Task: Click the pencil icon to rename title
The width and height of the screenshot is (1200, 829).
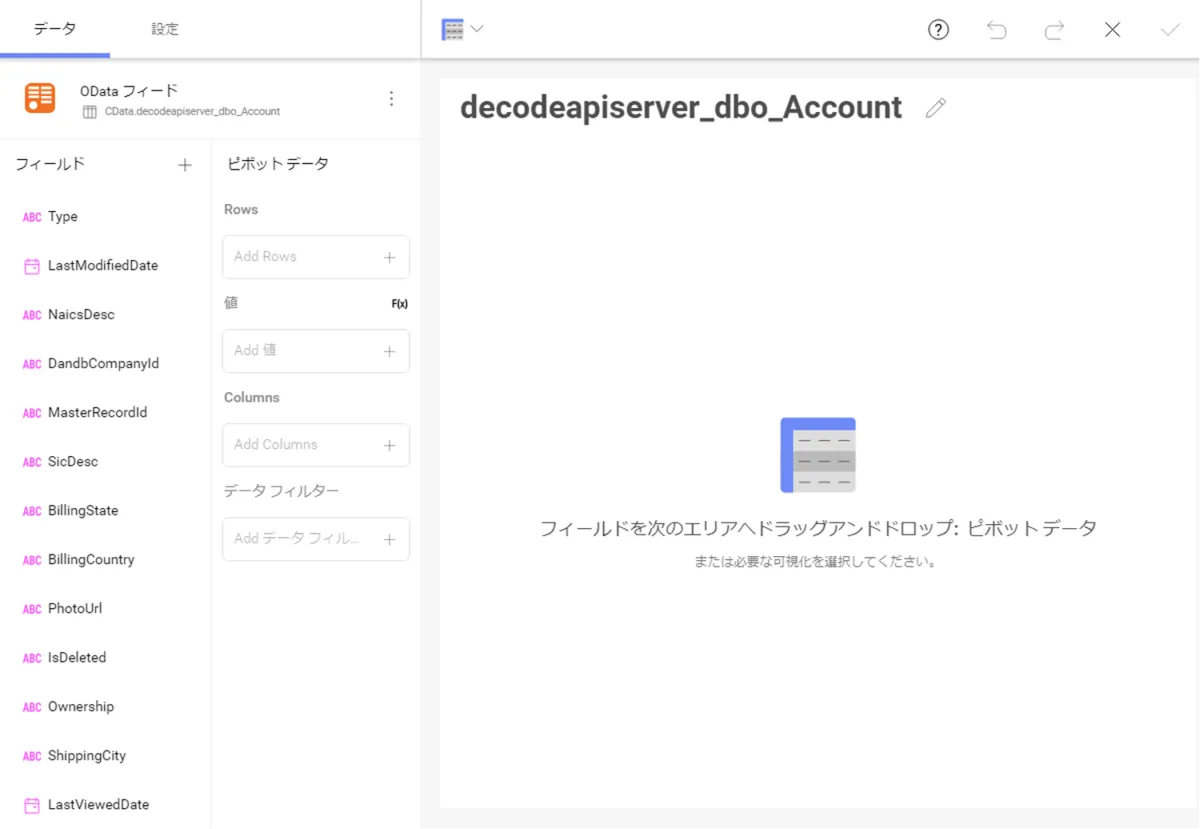Action: (x=935, y=108)
